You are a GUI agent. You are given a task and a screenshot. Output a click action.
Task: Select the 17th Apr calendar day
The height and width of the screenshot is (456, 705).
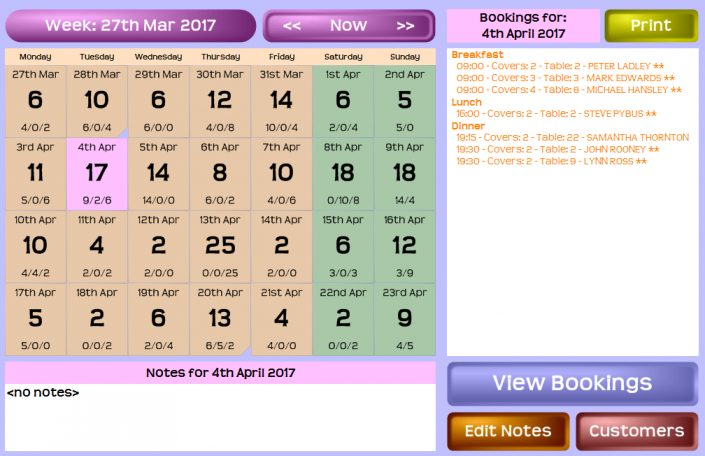[x=36, y=319]
